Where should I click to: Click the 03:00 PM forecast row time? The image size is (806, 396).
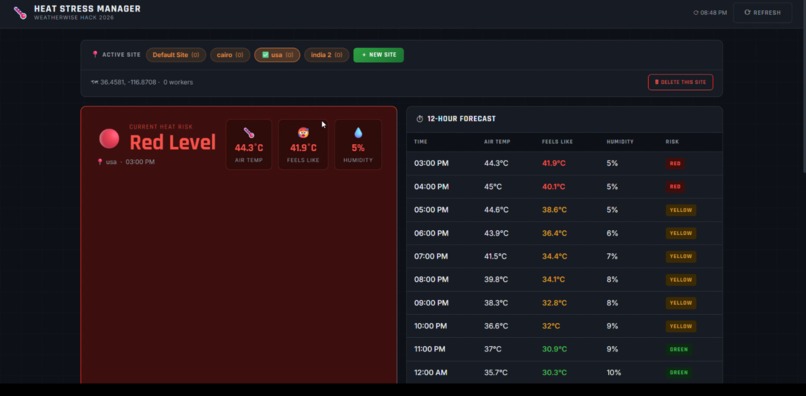click(x=431, y=164)
